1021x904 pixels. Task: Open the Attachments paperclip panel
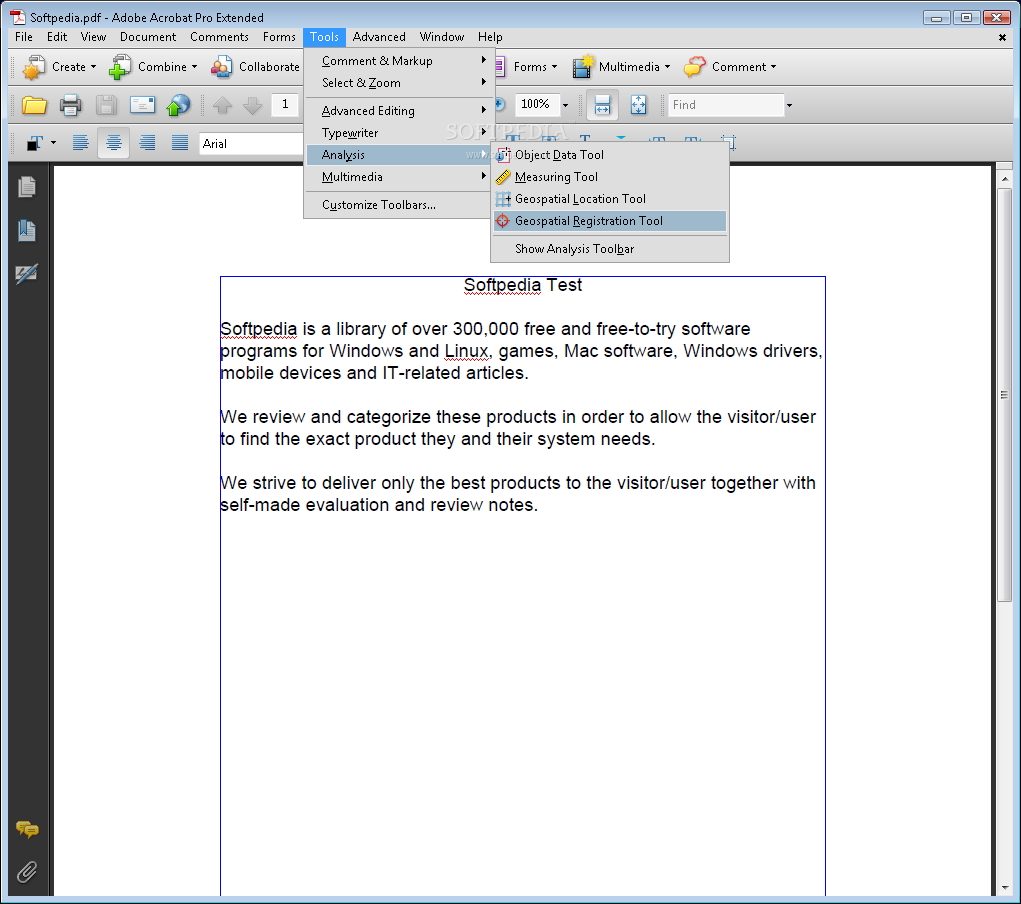(x=27, y=871)
